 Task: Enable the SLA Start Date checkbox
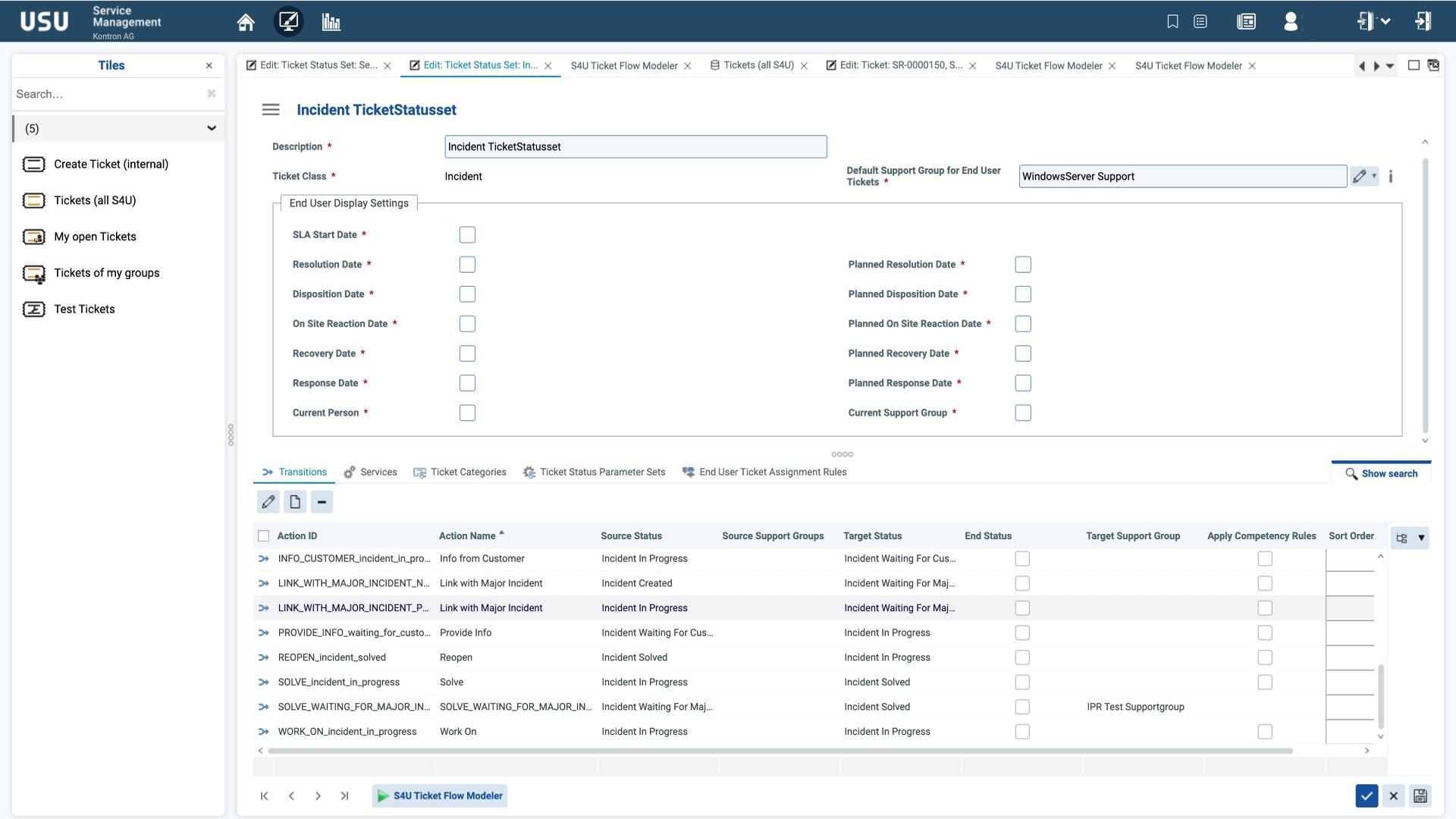467,235
